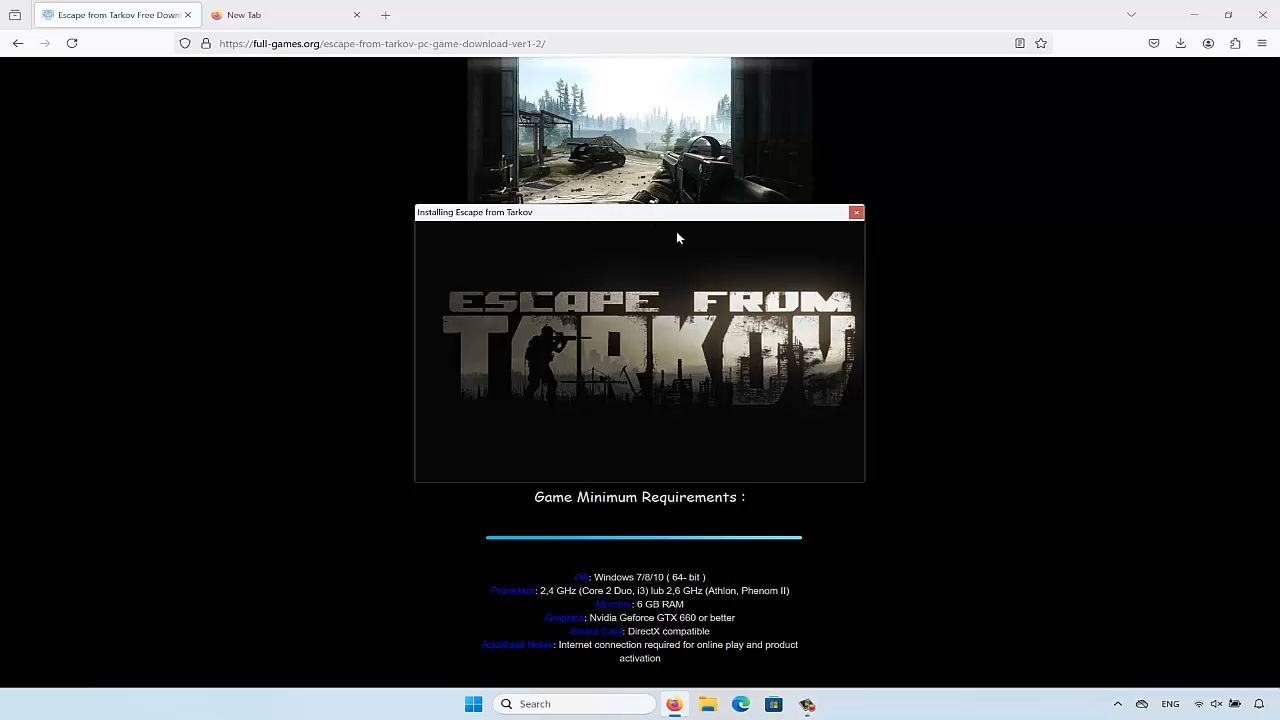Show hidden system tray icons
This screenshot has width=1280, height=720.
point(1118,704)
